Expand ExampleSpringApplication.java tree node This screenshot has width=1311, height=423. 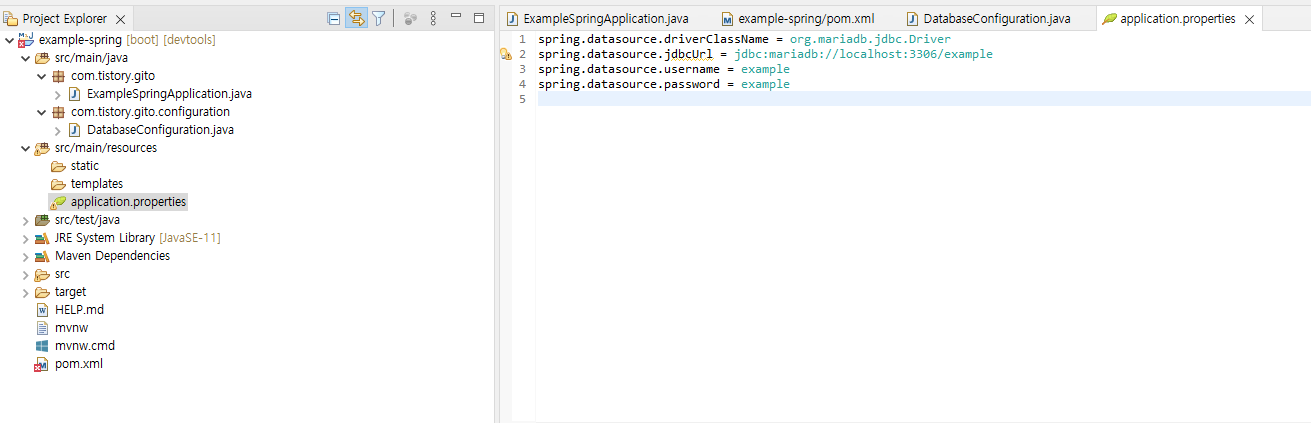[x=57, y=94]
